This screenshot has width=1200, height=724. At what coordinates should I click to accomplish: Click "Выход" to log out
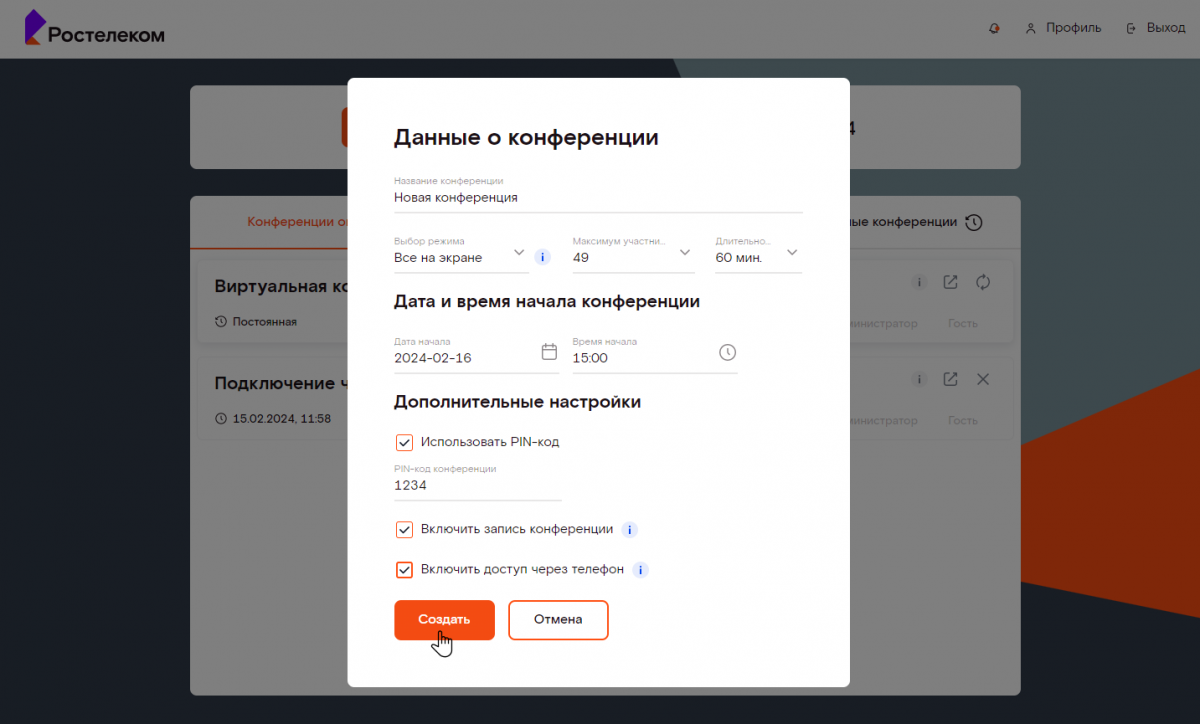pos(1156,28)
